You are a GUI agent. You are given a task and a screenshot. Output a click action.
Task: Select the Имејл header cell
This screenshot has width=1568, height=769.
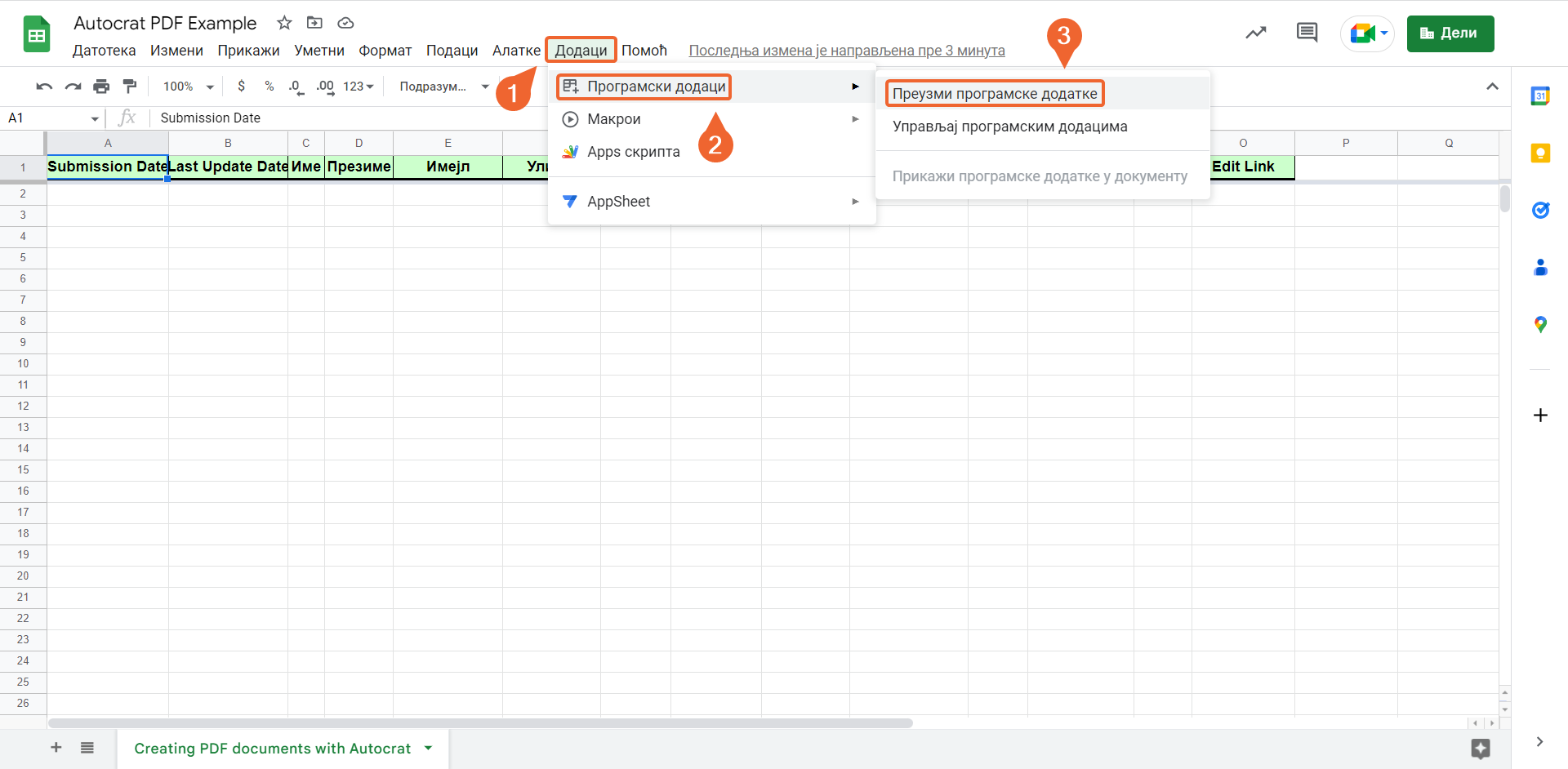(448, 167)
